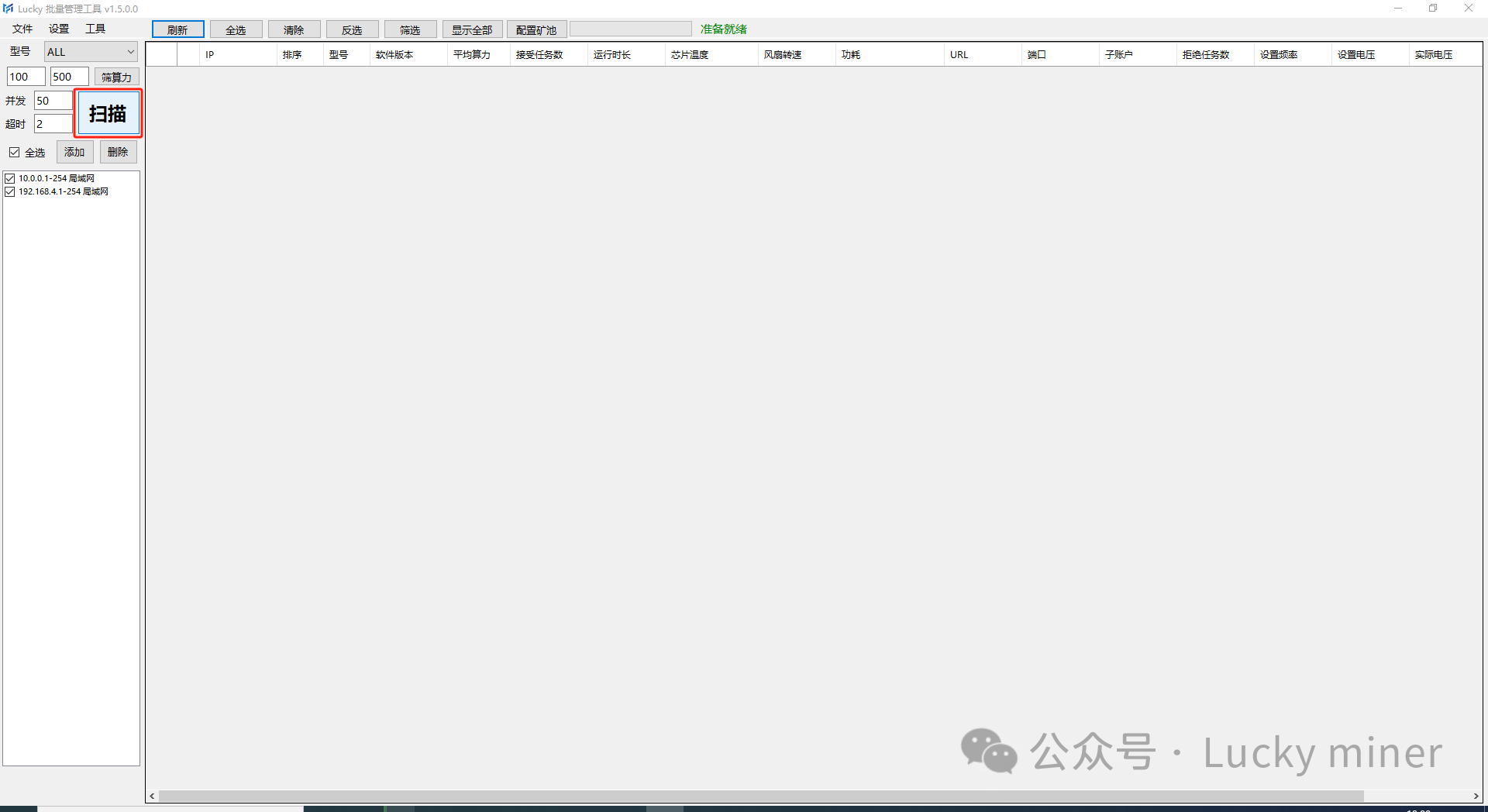The width and height of the screenshot is (1488, 812).
Task: Click the large 扫描 scan button
Action: point(108,114)
